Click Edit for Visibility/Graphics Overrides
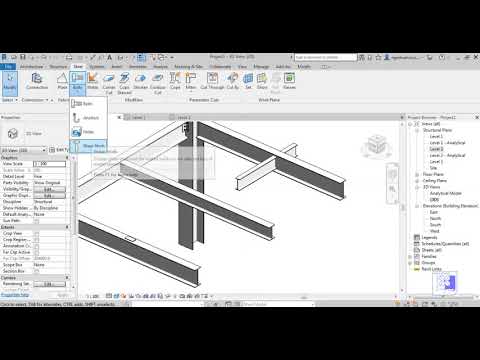Viewport: 480px width, 360px height. [x=49, y=189]
